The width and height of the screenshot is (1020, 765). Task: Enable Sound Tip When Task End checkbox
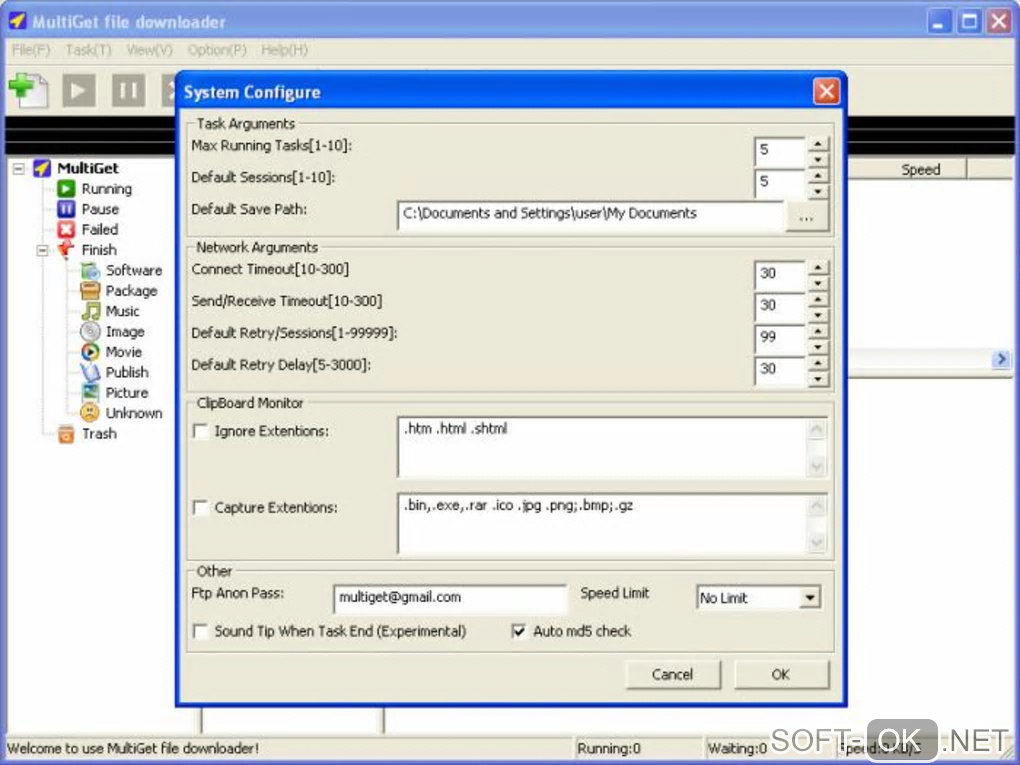point(201,632)
